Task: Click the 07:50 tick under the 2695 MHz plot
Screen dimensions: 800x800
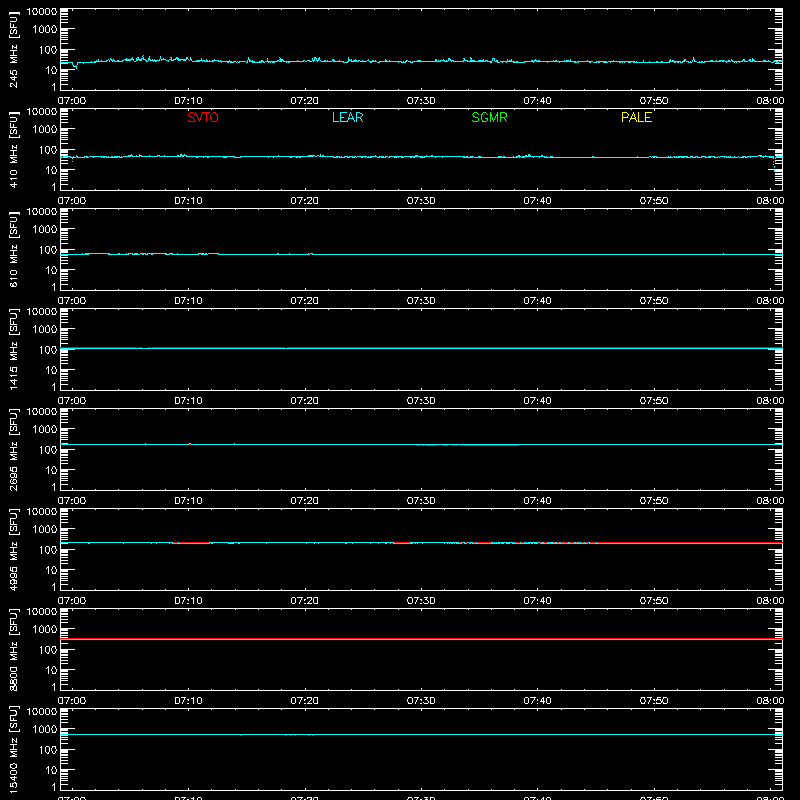Action: 654,501
